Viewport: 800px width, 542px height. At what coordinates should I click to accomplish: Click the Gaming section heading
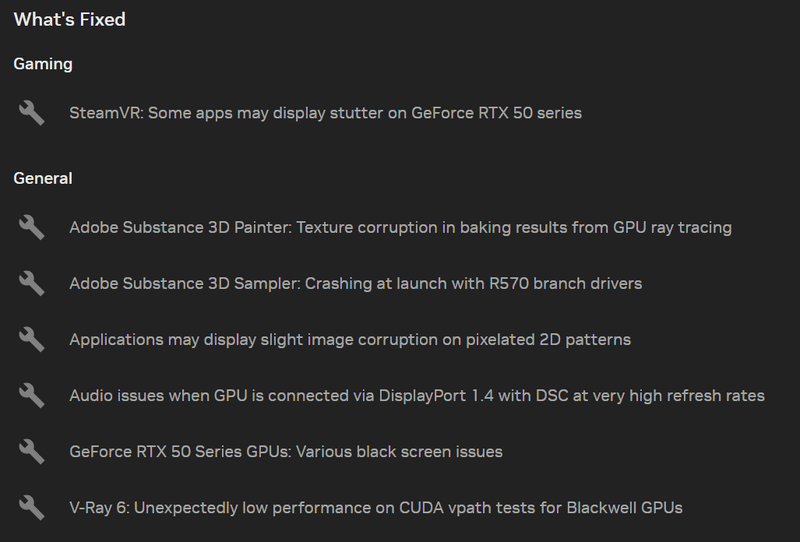[x=43, y=64]
